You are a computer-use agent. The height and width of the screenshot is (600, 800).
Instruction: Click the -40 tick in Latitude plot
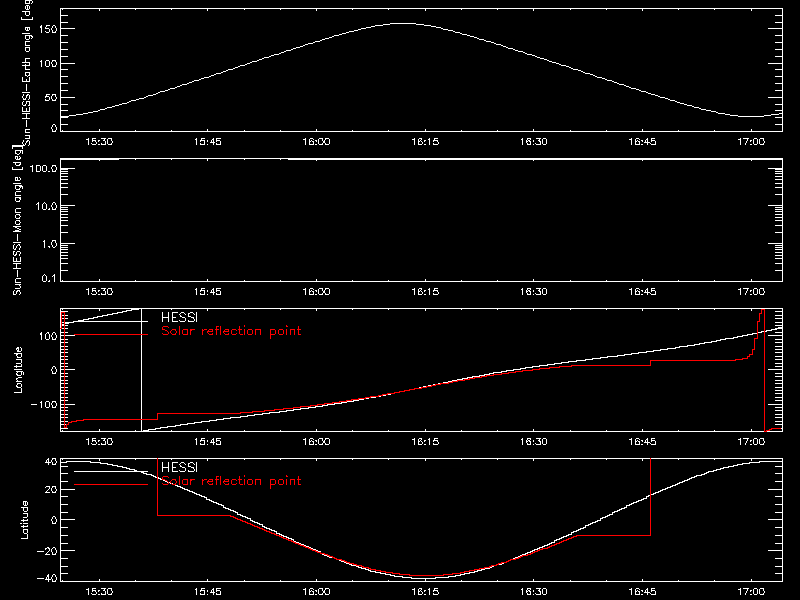47,578
